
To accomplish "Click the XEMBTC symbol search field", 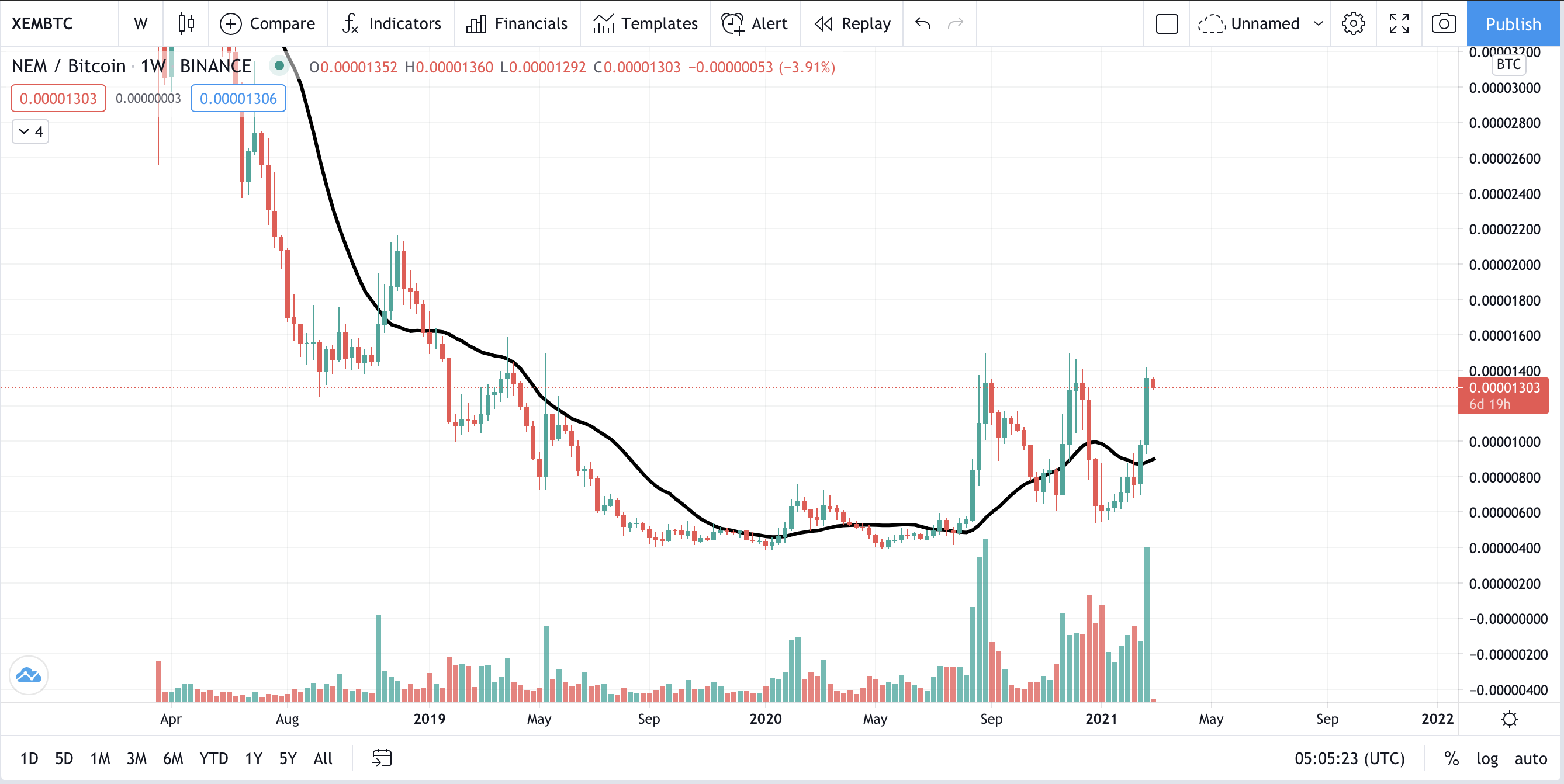I will [x=43, y=24].
